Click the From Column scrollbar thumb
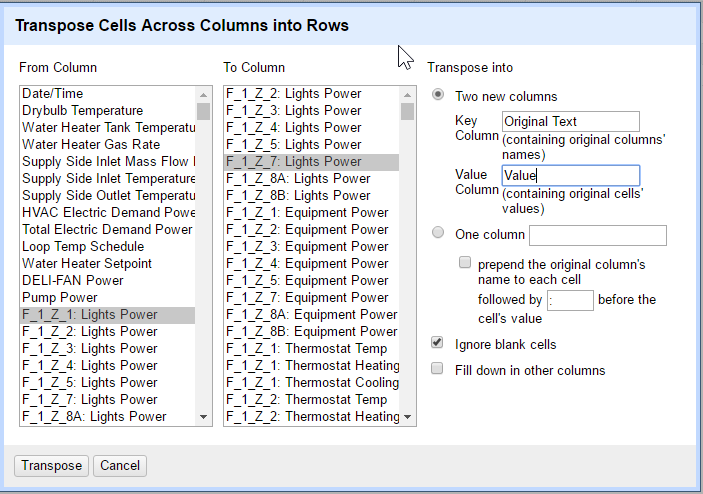This screenshot has height=494, width=703. tap(204, 112)
